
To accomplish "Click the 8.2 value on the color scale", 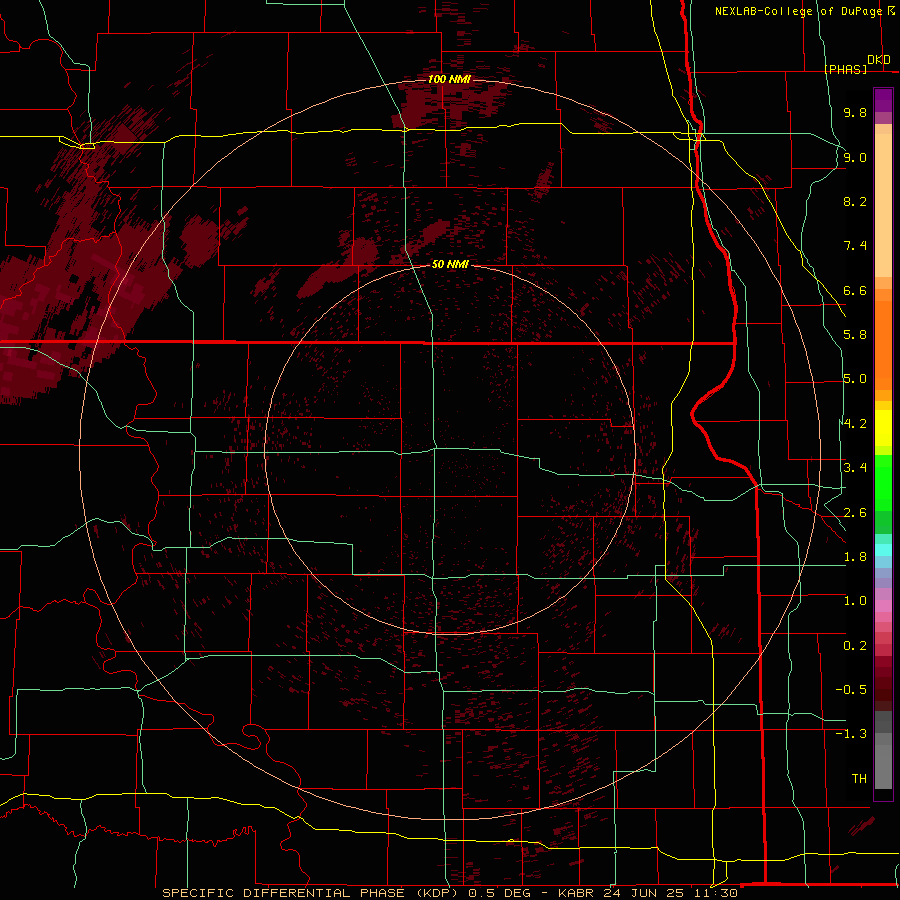I will (855, 201).
